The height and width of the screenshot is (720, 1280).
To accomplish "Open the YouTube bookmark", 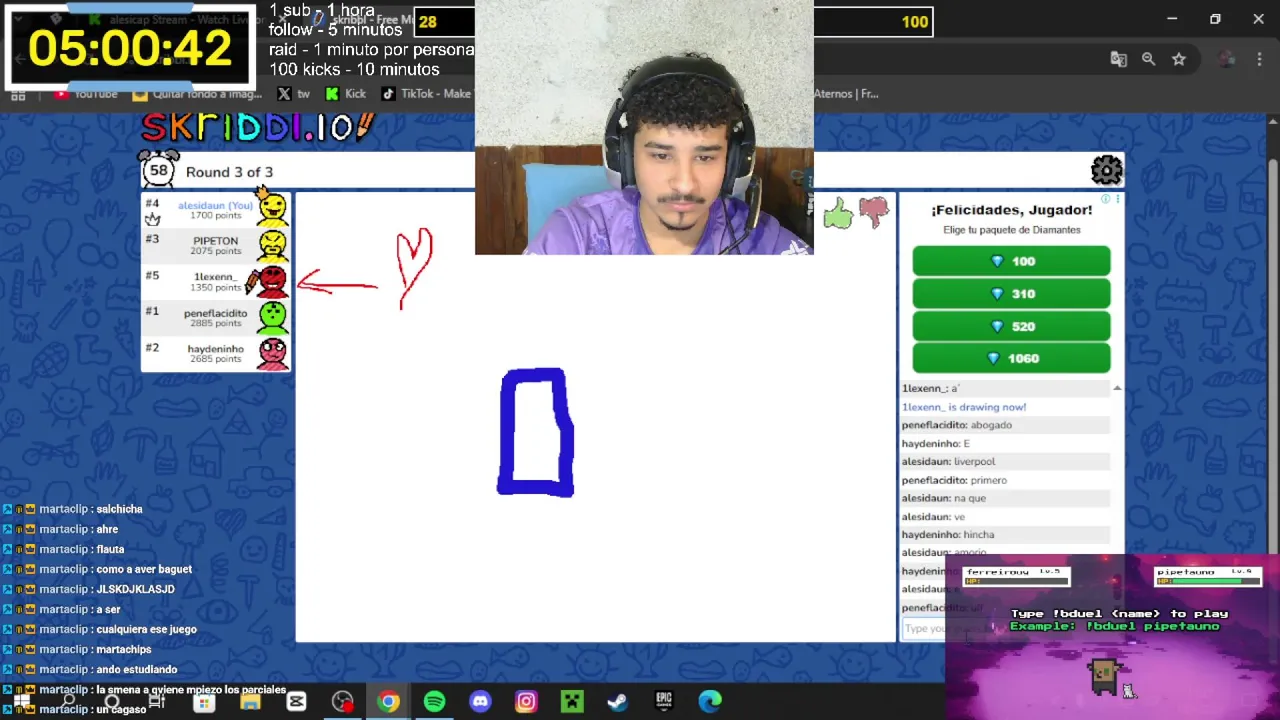I will coord(88,94).
